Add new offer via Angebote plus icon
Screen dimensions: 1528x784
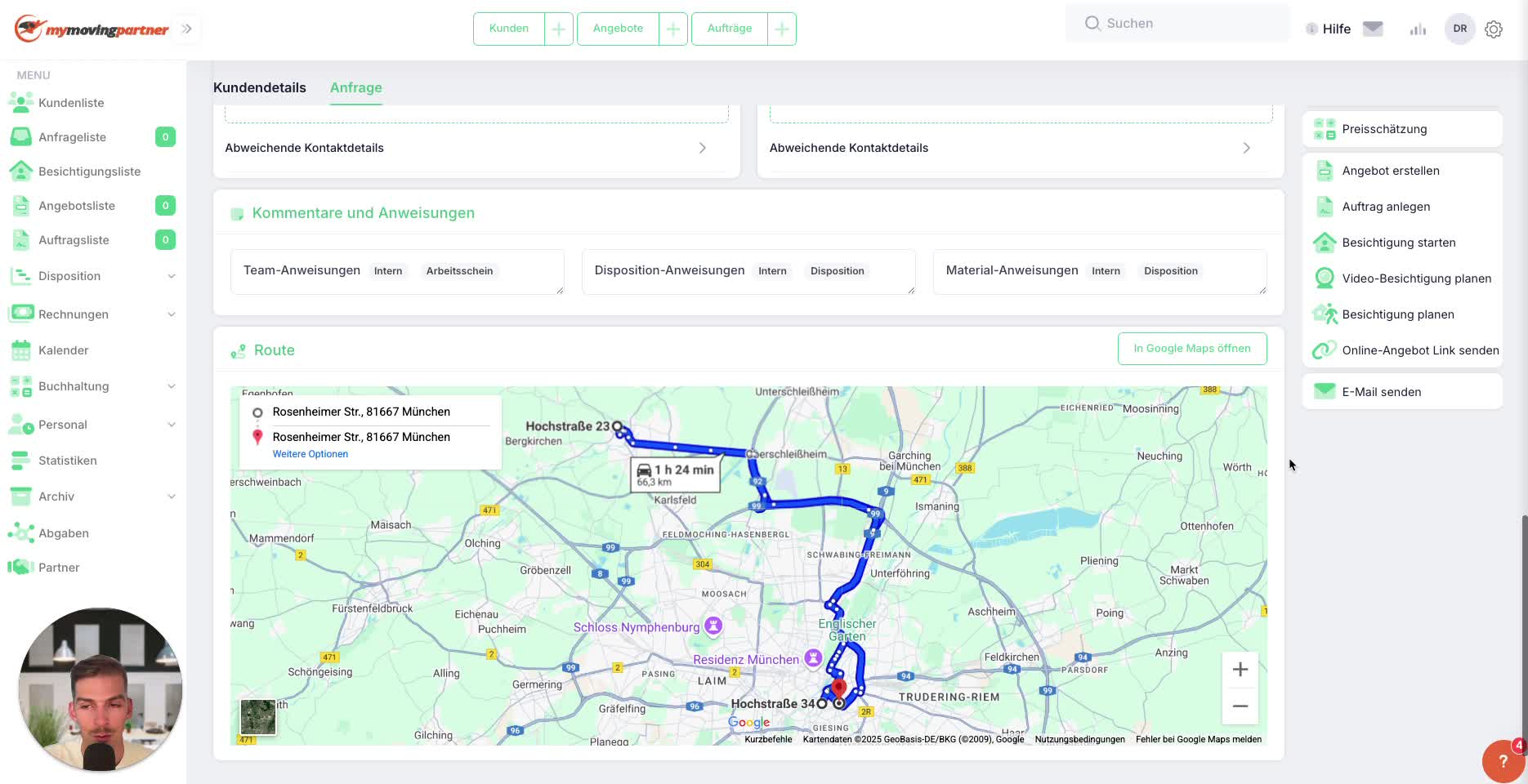(x=672, y=29)
